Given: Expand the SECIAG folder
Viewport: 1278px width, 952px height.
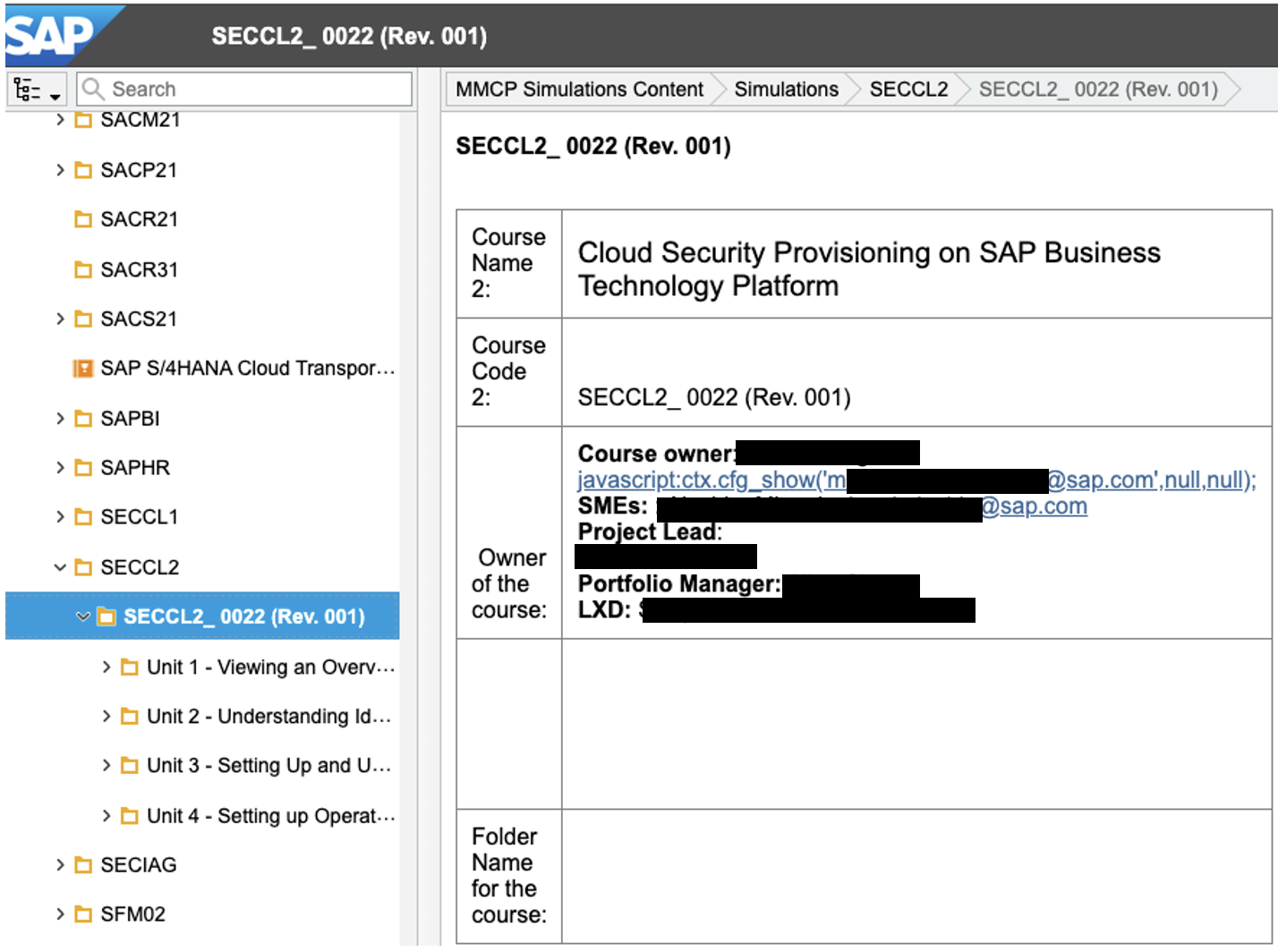Looking at the screenshot, I should (60, 864).
